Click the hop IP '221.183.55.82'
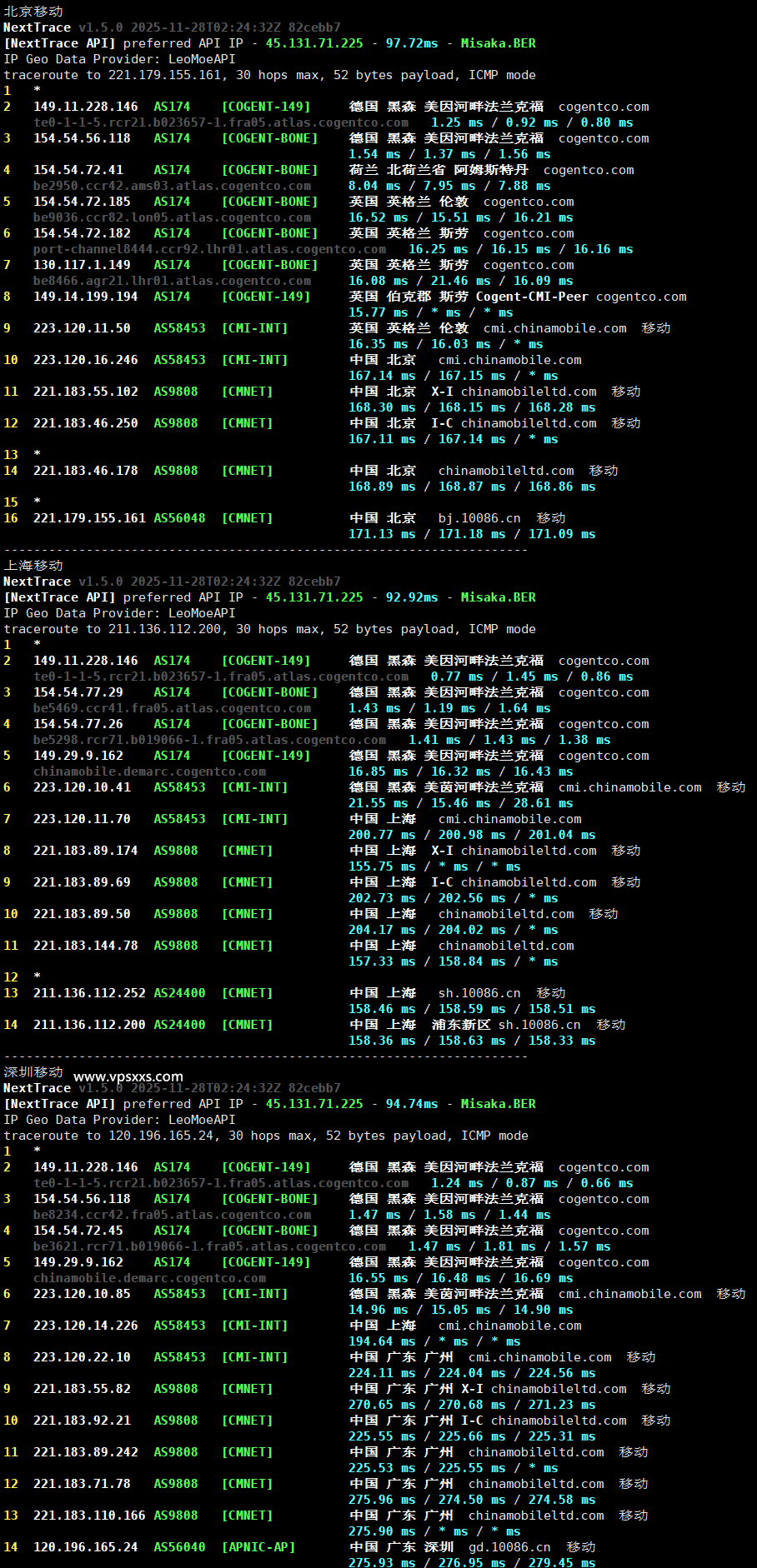This screenshot has width=757, height=1568. 82,1389
